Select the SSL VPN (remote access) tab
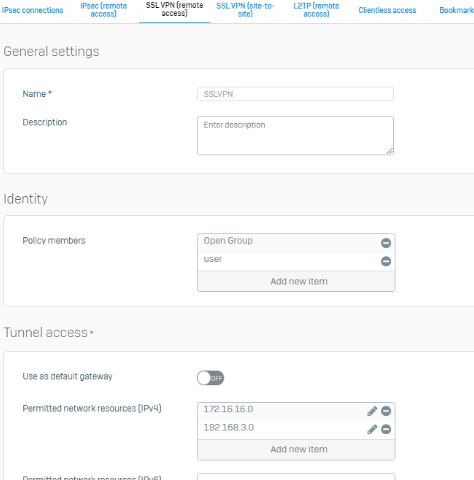Image resolution: width=474 pixels, height=480 pixels. 174,10
